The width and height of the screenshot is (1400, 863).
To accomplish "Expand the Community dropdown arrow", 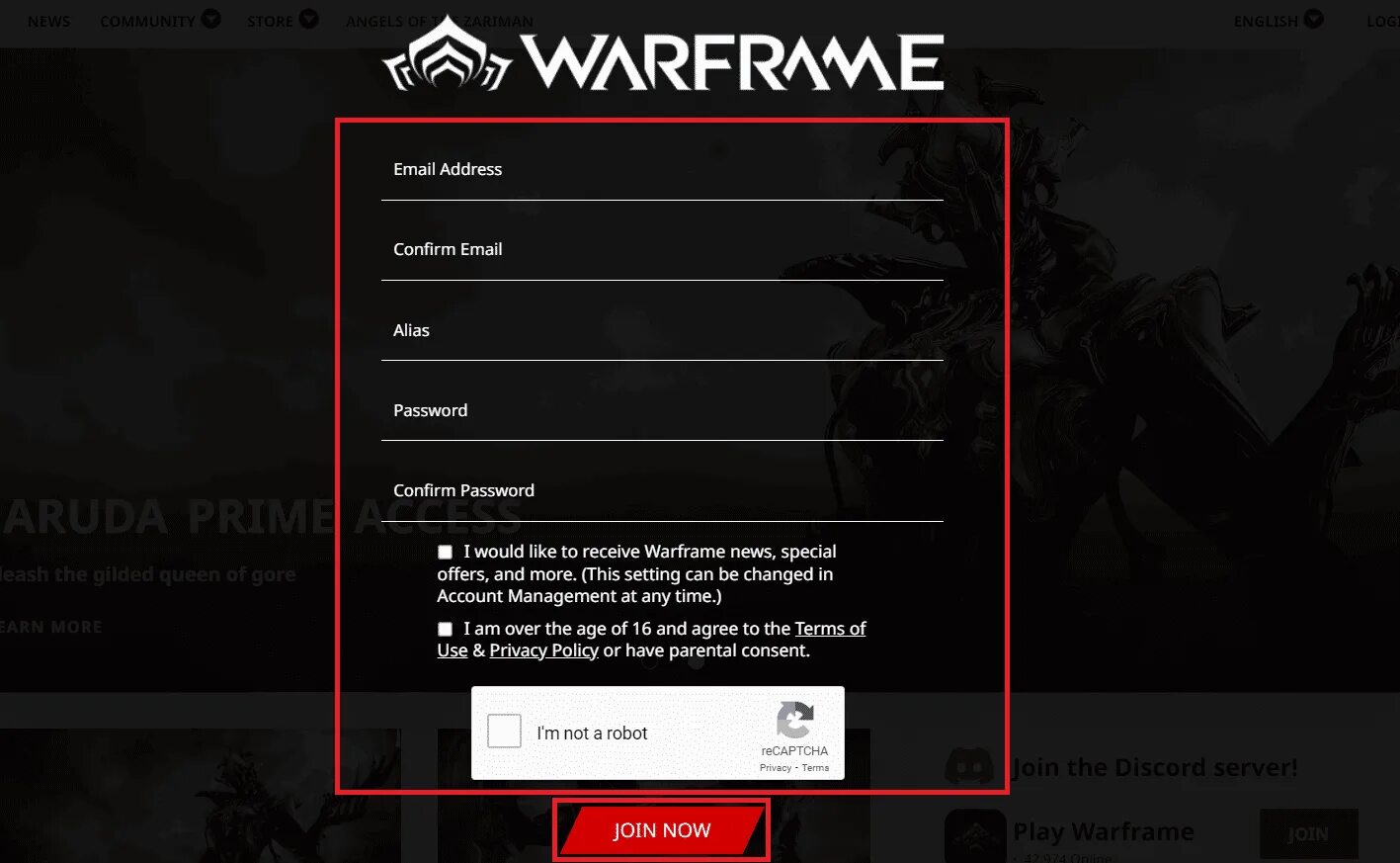I will [210, 19].
